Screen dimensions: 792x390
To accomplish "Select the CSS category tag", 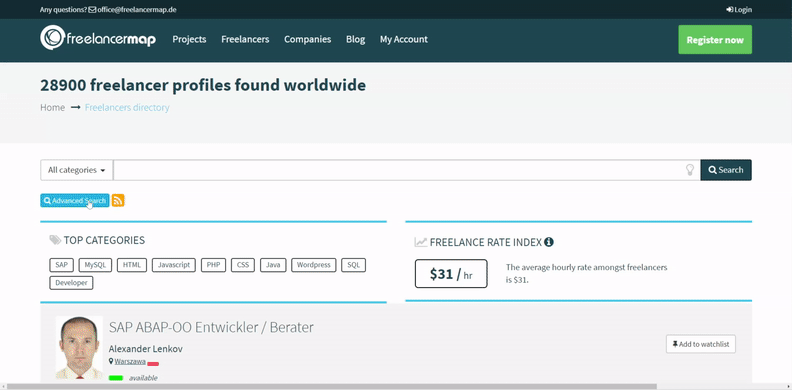I will [x=243, y=265].
